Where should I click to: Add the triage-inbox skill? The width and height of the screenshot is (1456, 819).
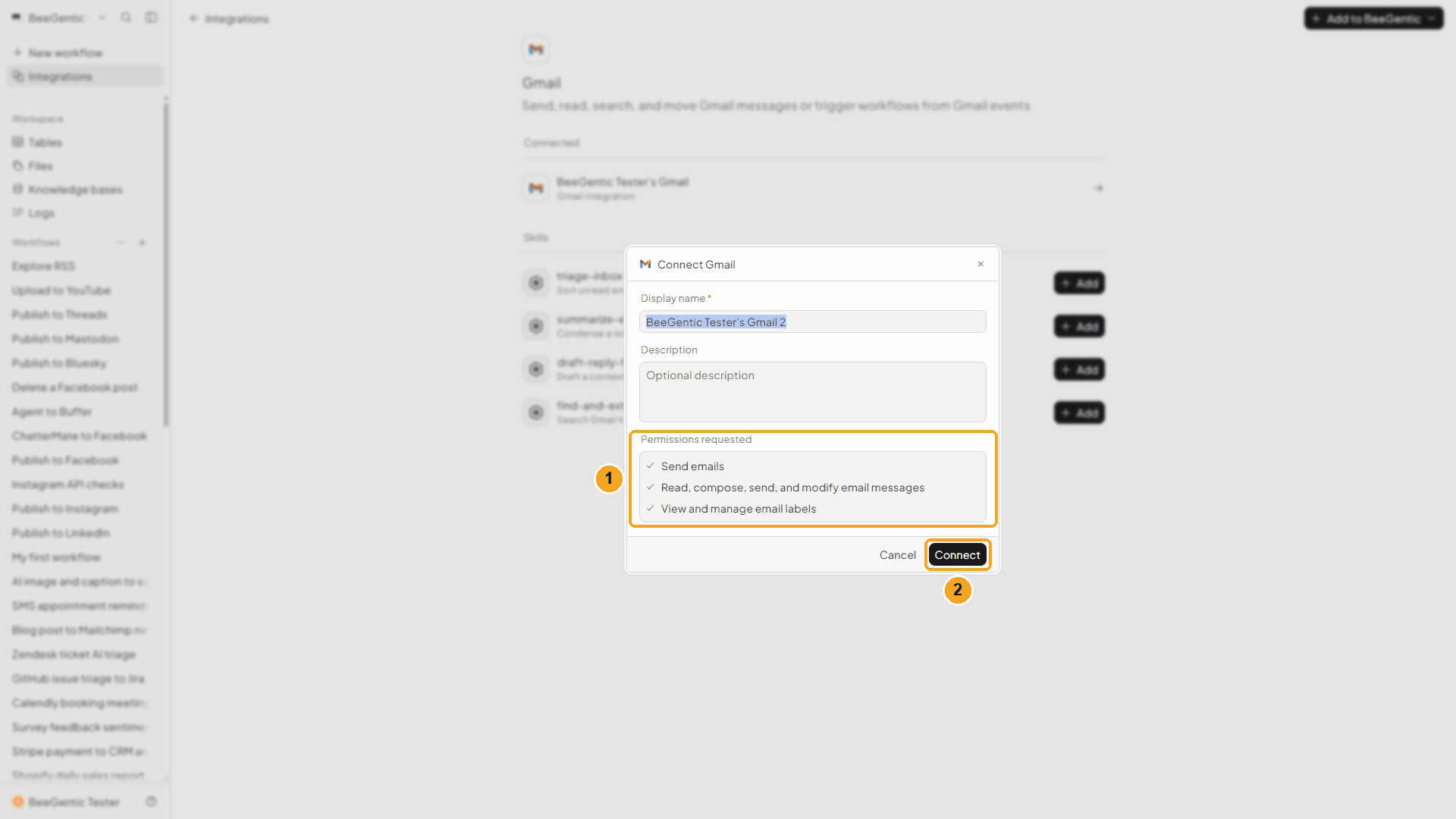click(1079, 283)
